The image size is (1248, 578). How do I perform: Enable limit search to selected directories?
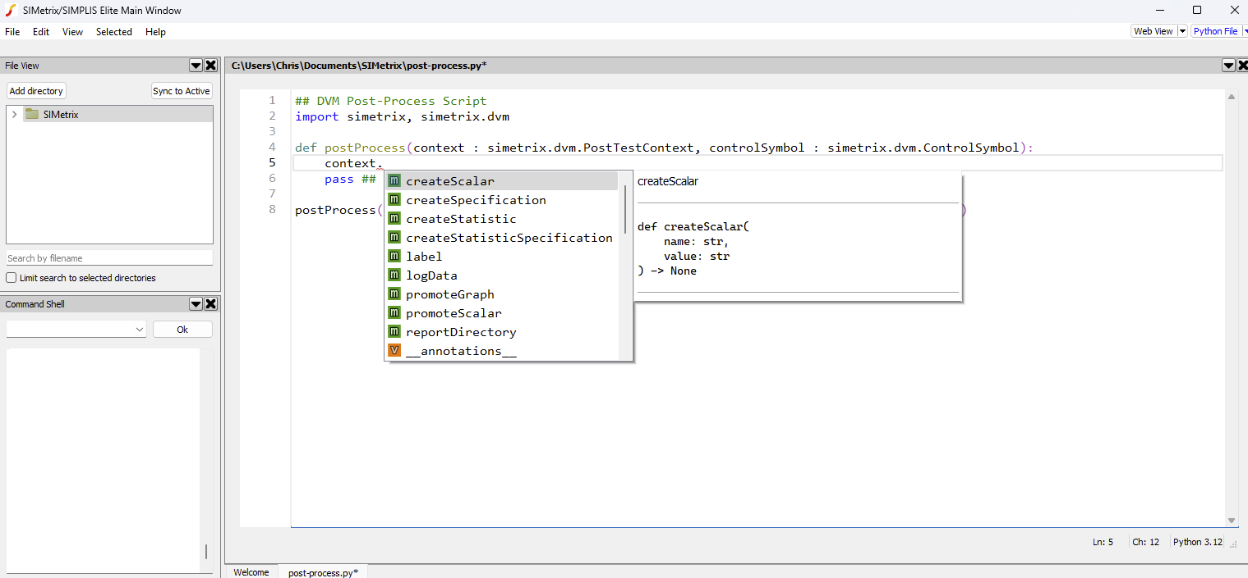[x=9, y=277]
